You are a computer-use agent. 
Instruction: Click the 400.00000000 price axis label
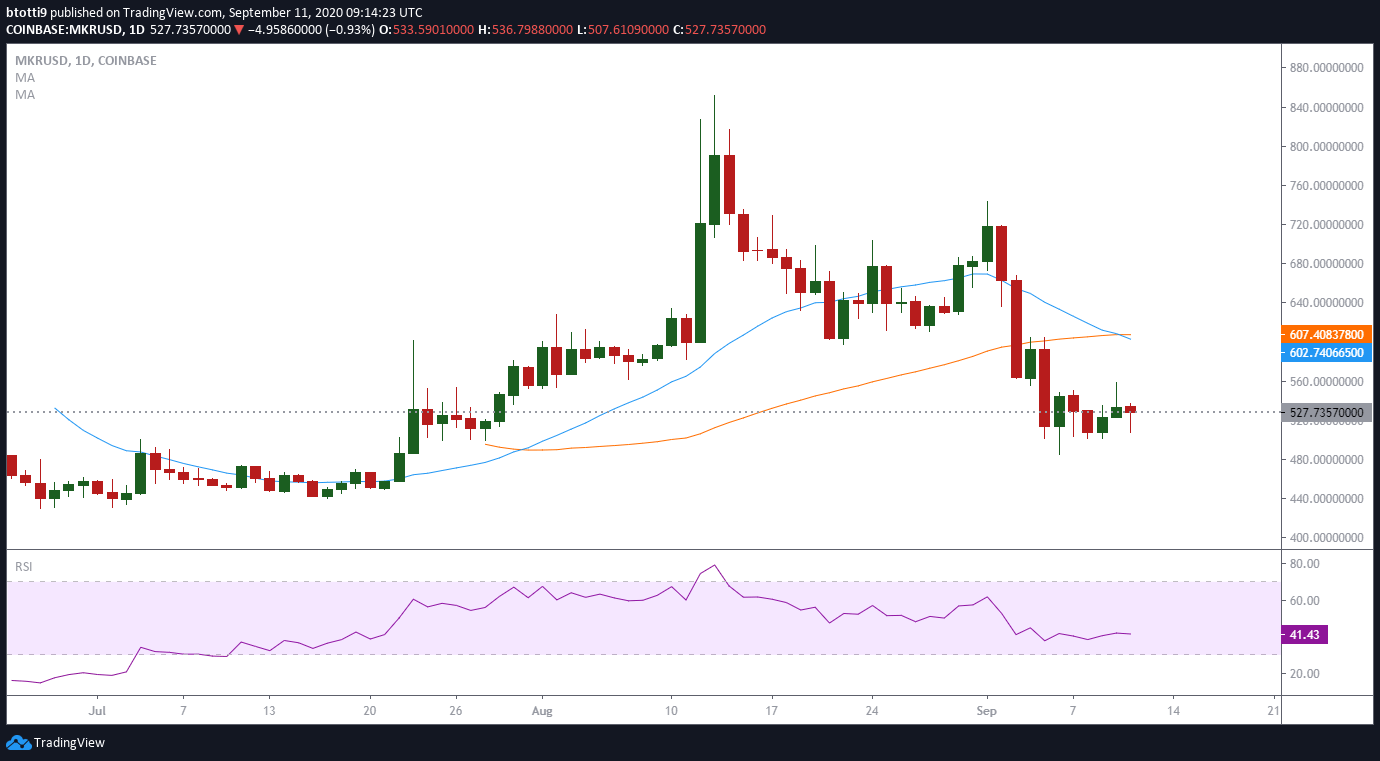click(1326, 537)
